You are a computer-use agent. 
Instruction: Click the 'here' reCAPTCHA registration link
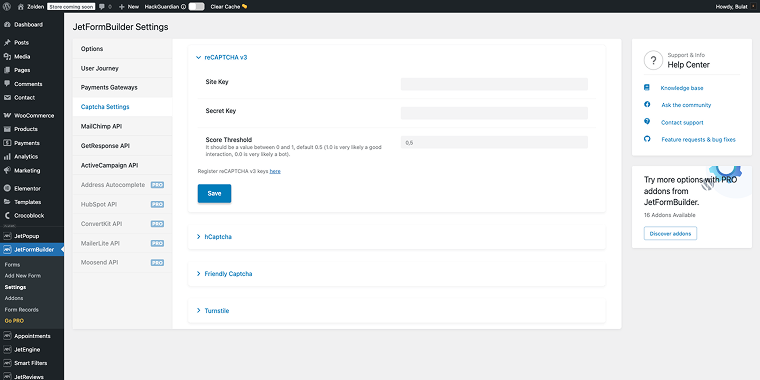tap(275, 172)
